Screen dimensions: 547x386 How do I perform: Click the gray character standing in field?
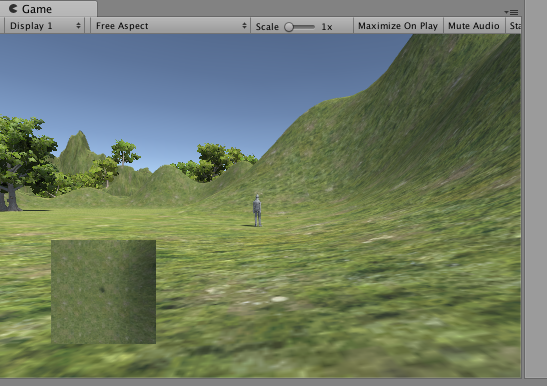click(x=257, y=211)
